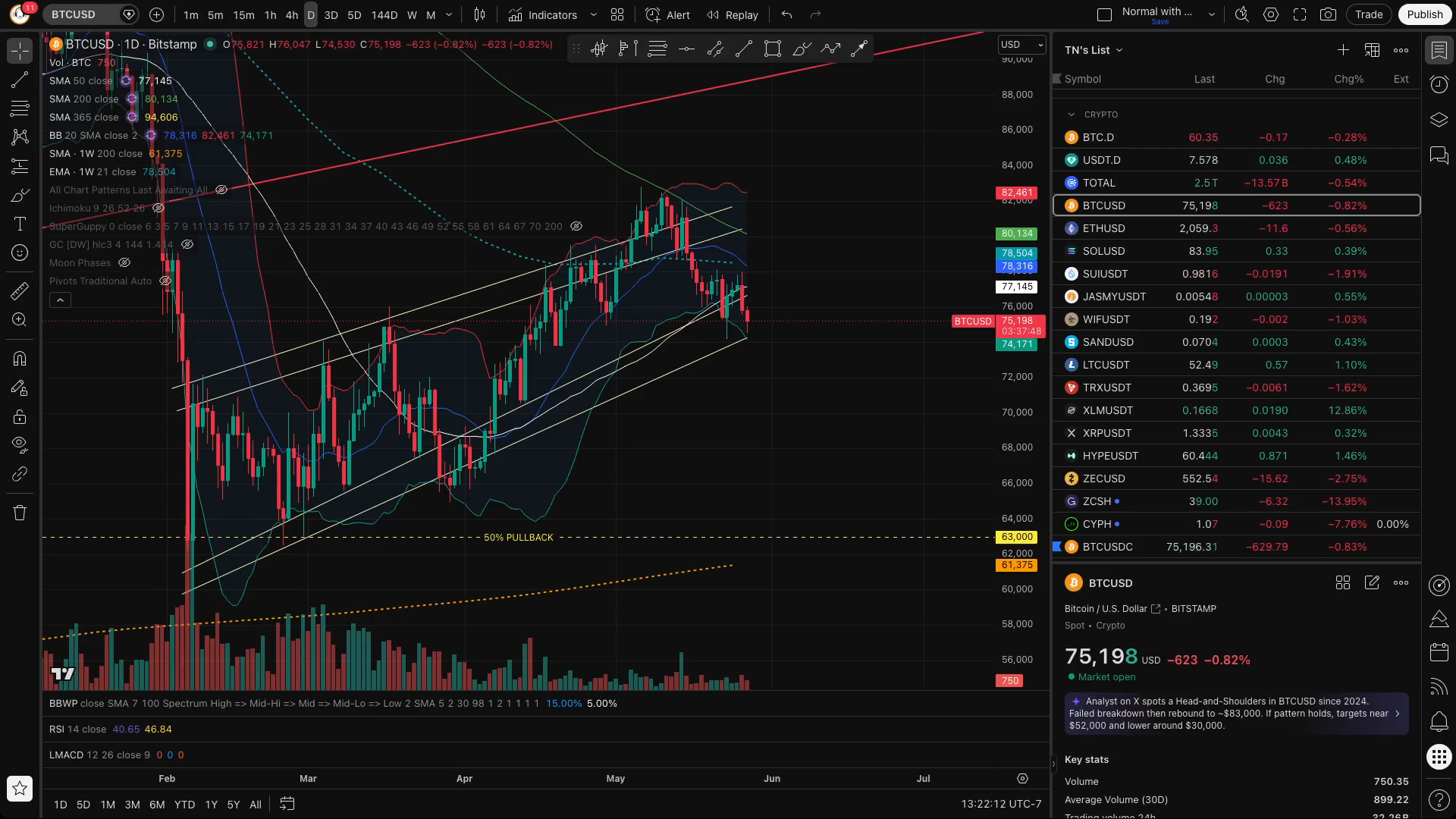Viewport: 1456px width, 819px height.
Task: Open the Trade panel
Action: coord(1369,14)
